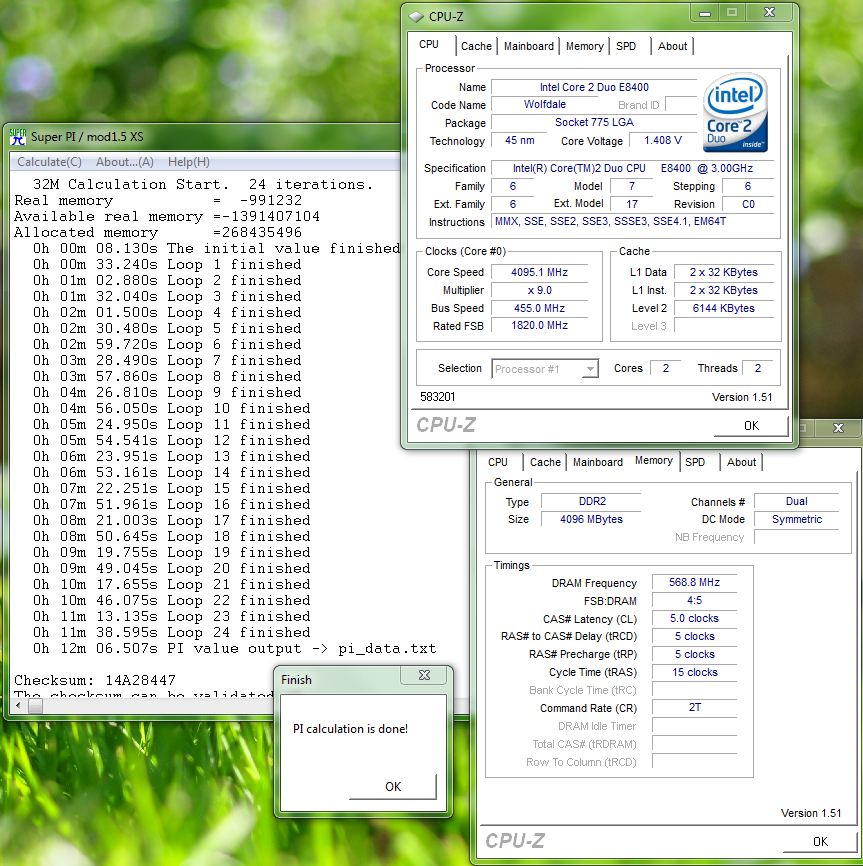Click the CAS# Latency value 5.0 clocks
The image size is (863, 866).
click(694, 618)
